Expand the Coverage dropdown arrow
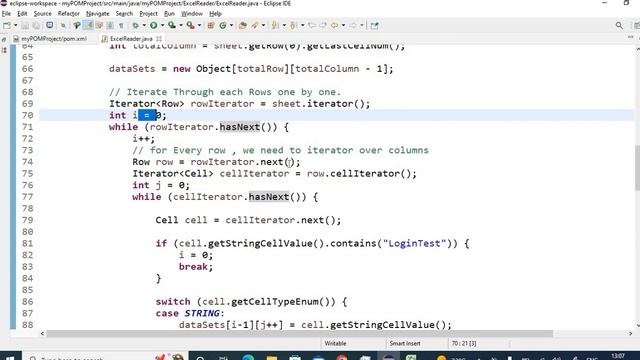The height and width of the screenshot is (360, 640). click(x=181, y=25)
